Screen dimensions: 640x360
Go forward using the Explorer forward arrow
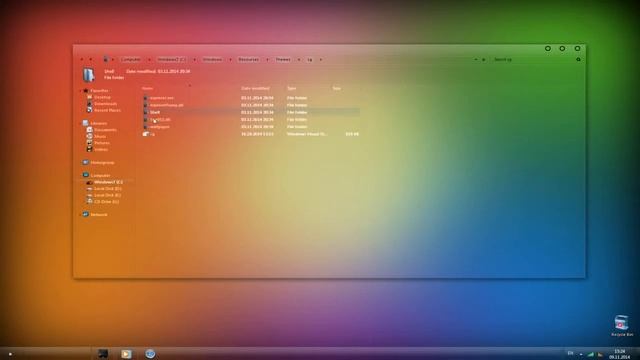coord(90,60)
